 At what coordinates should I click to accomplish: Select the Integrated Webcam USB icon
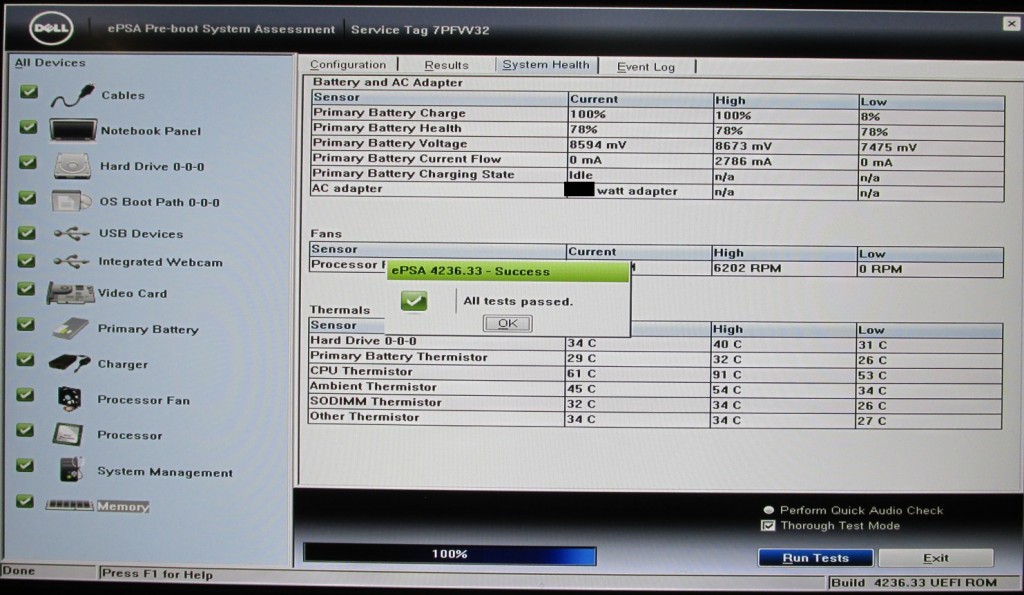71,261
